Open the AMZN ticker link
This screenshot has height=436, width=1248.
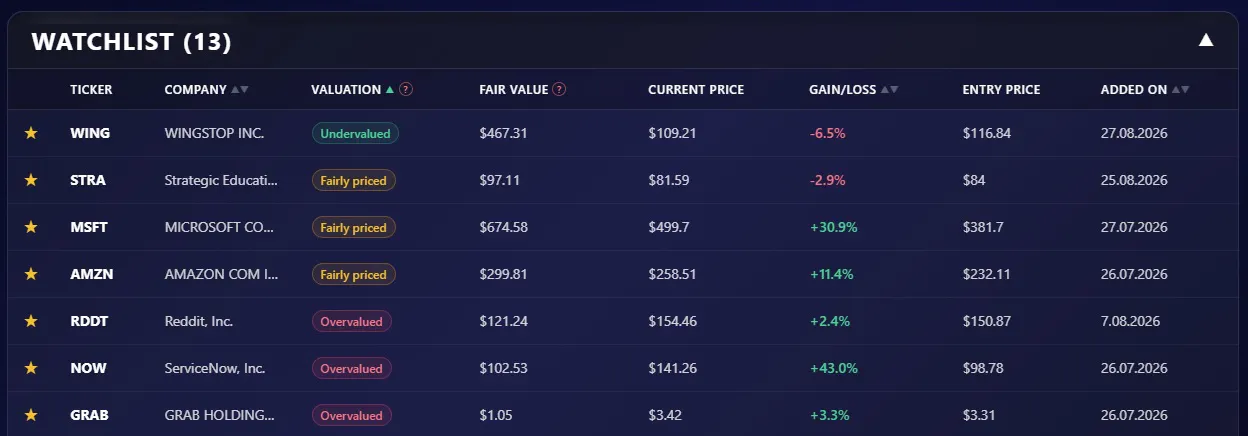(x=92, y=274)
